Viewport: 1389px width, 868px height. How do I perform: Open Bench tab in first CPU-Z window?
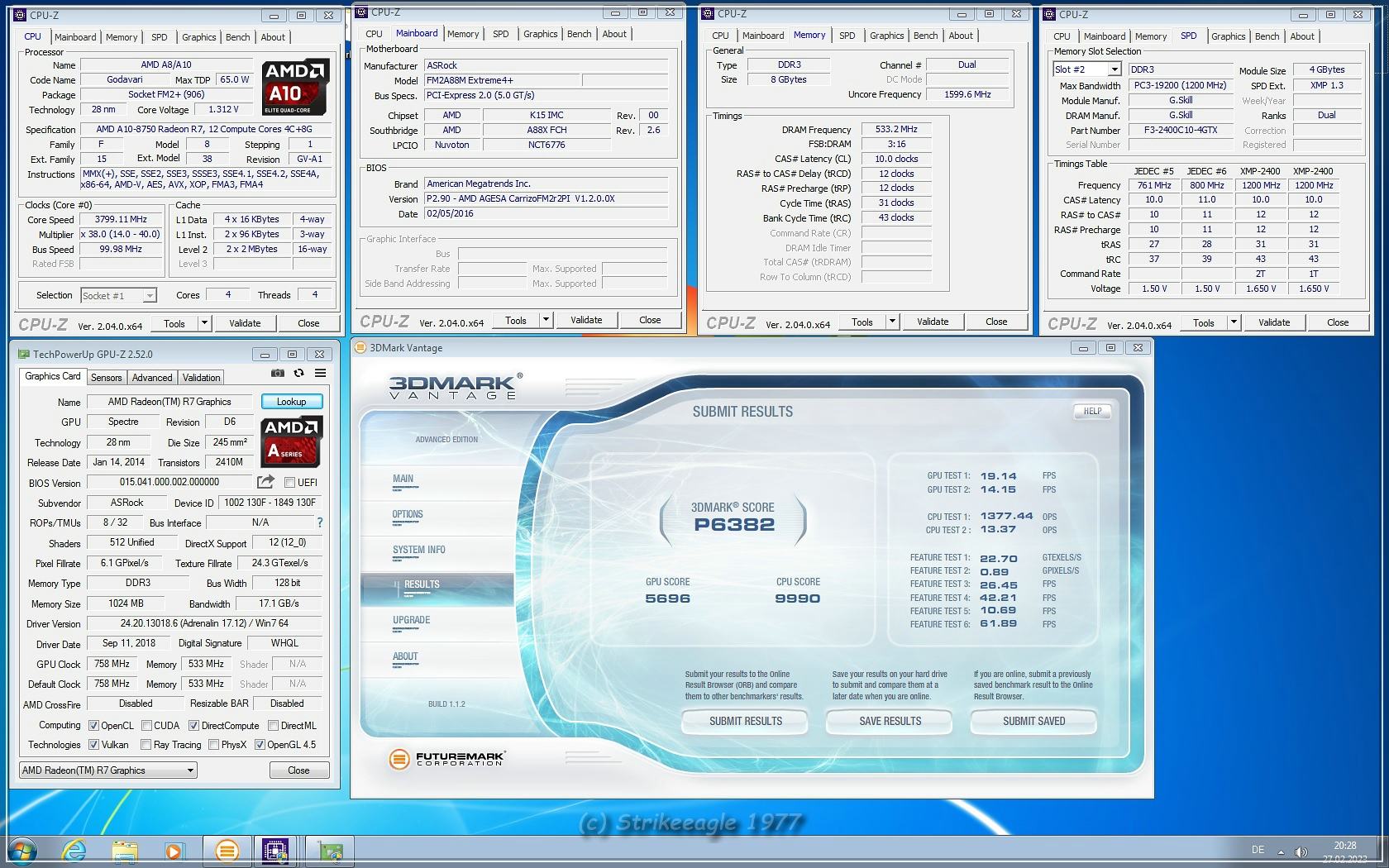[x=237, y=37]
